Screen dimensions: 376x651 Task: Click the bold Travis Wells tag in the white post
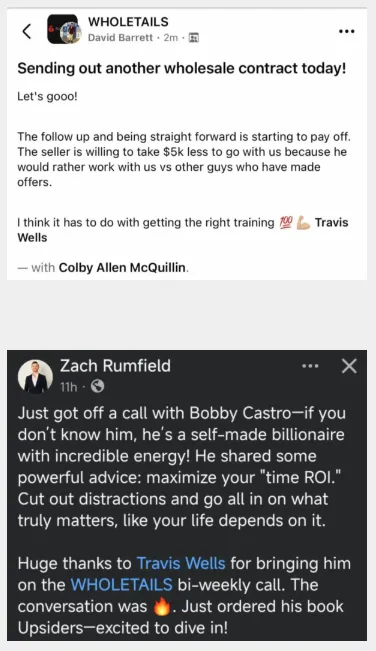[x=183, y=230]
